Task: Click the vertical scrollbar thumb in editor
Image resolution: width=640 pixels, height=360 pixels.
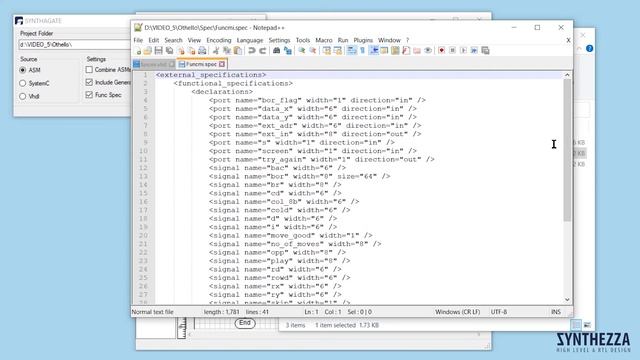Action: click(x=567, y=150)
